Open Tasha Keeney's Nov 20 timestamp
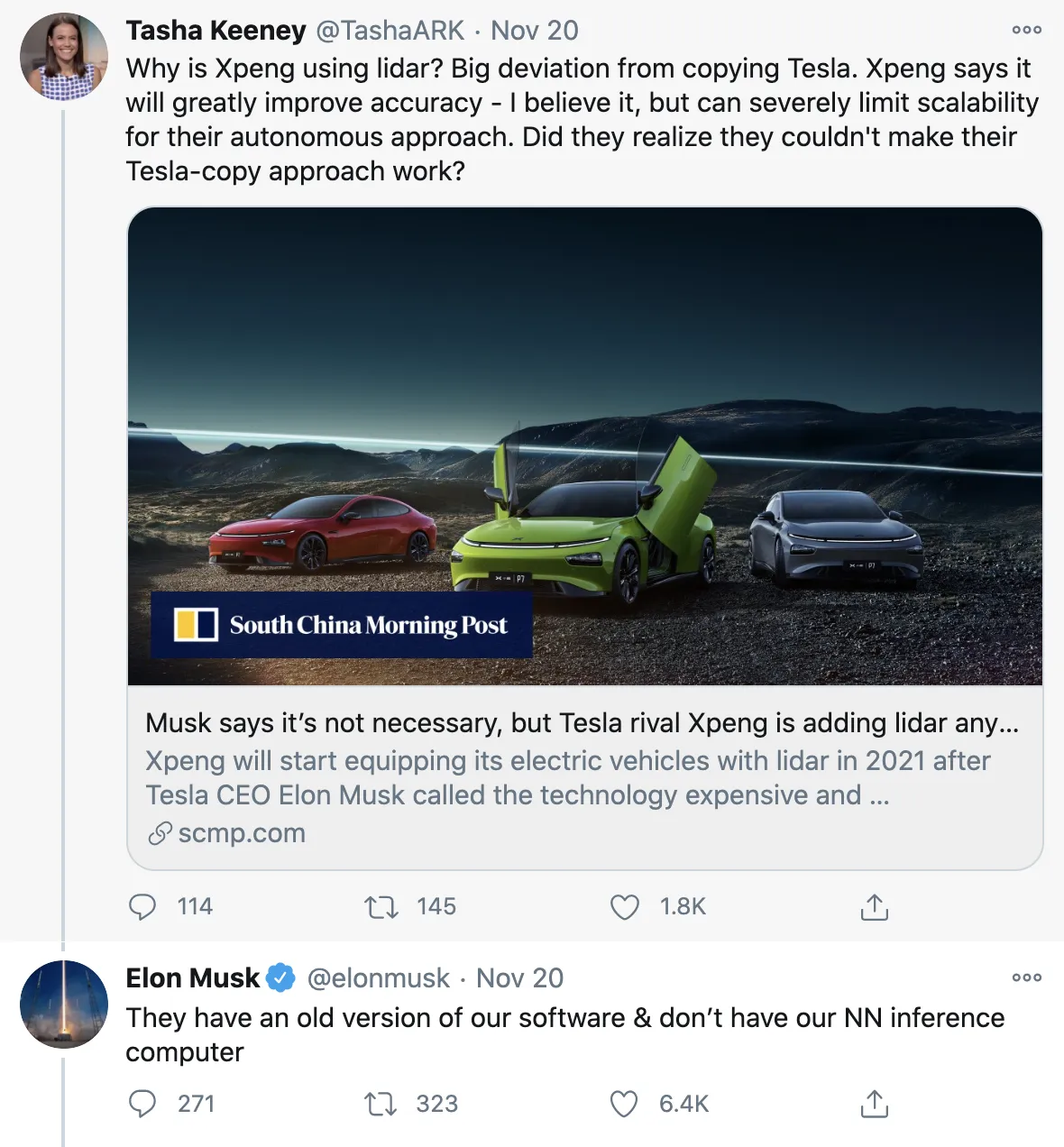 pyautogui.click(x=534, y=30)
